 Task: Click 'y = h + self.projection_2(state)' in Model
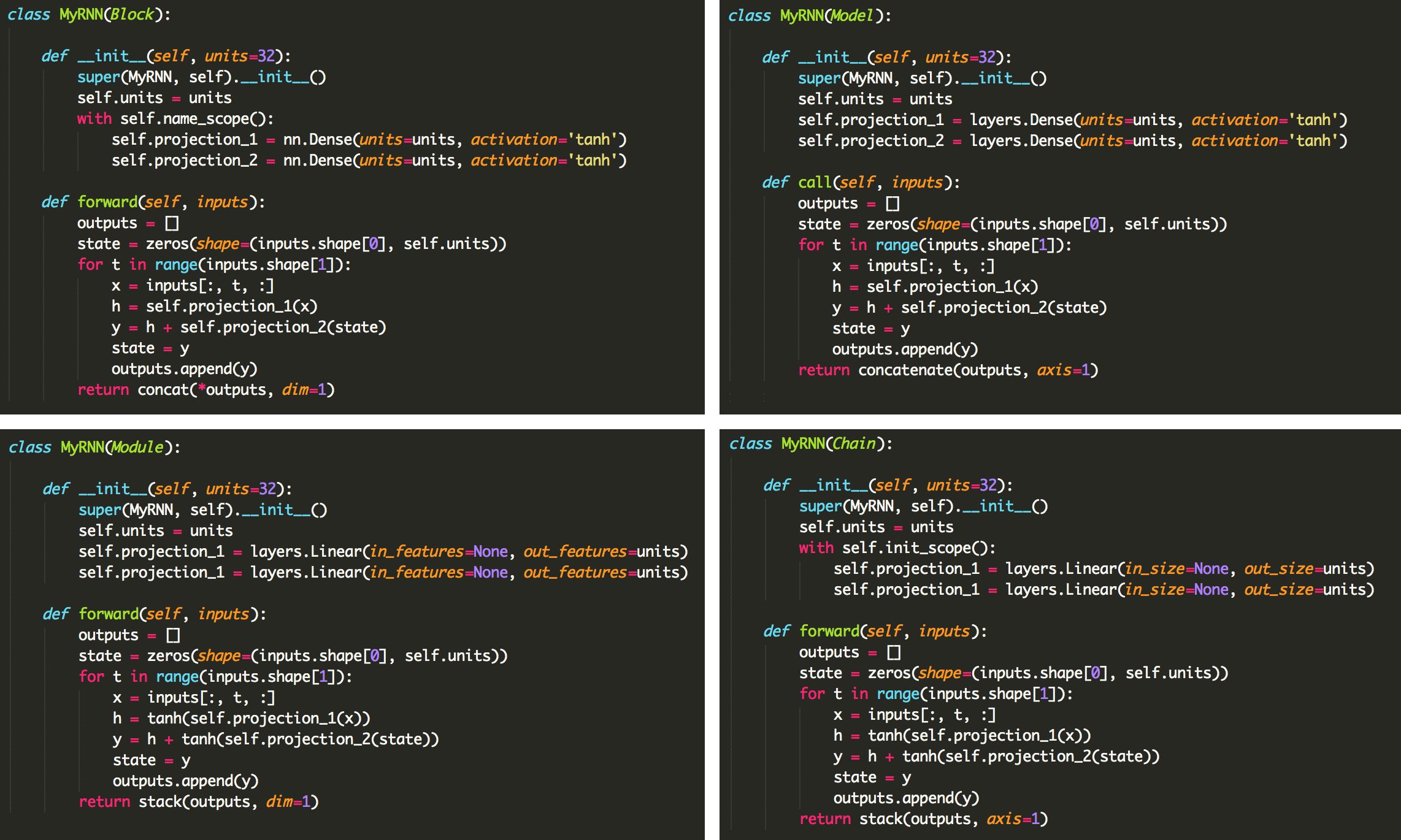970,308
